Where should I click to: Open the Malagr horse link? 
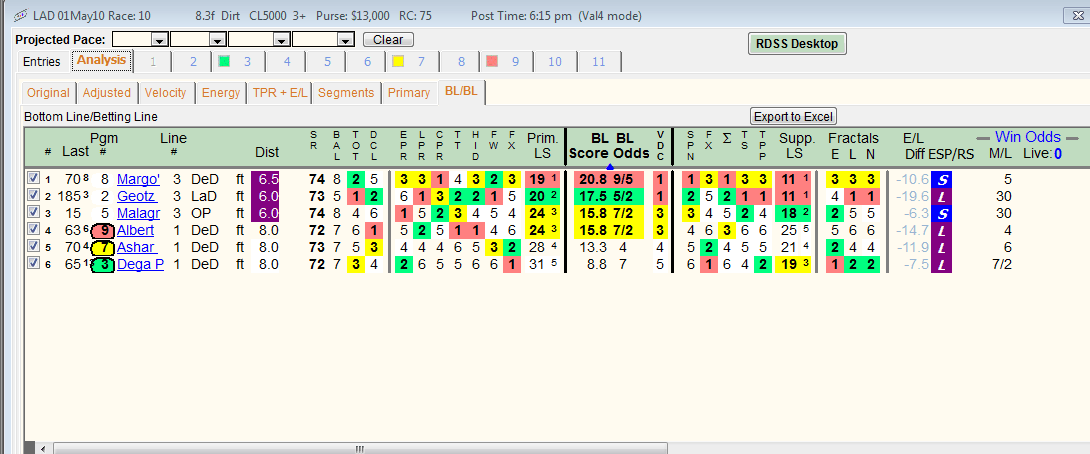pyautogui.click(x=138, y=213)
